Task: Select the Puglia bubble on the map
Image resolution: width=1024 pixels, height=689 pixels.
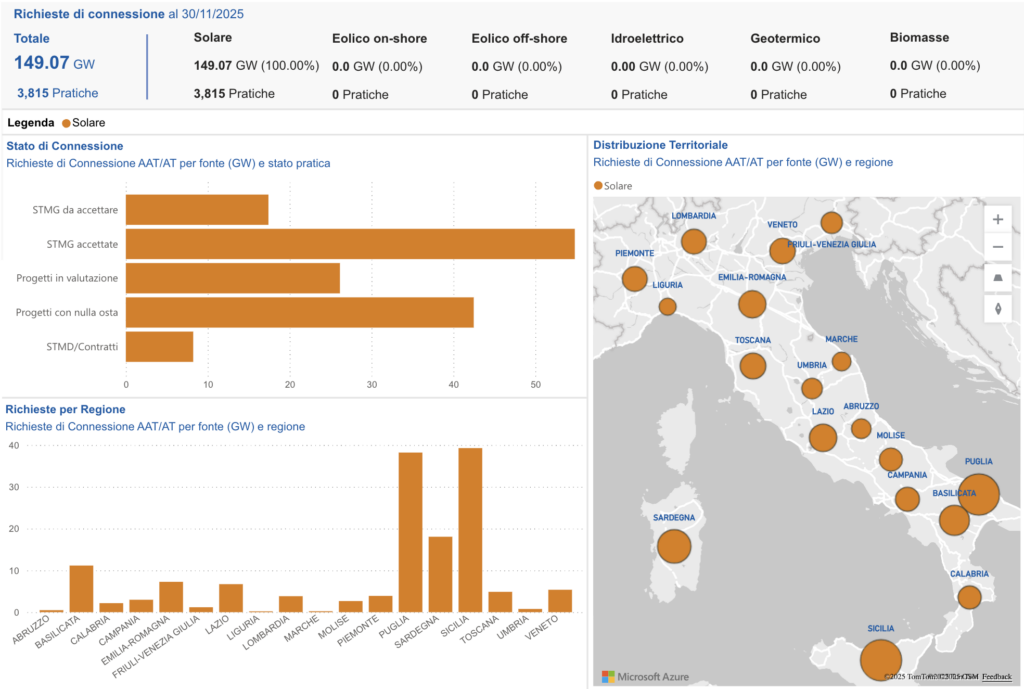Action: tap(979, 494)
